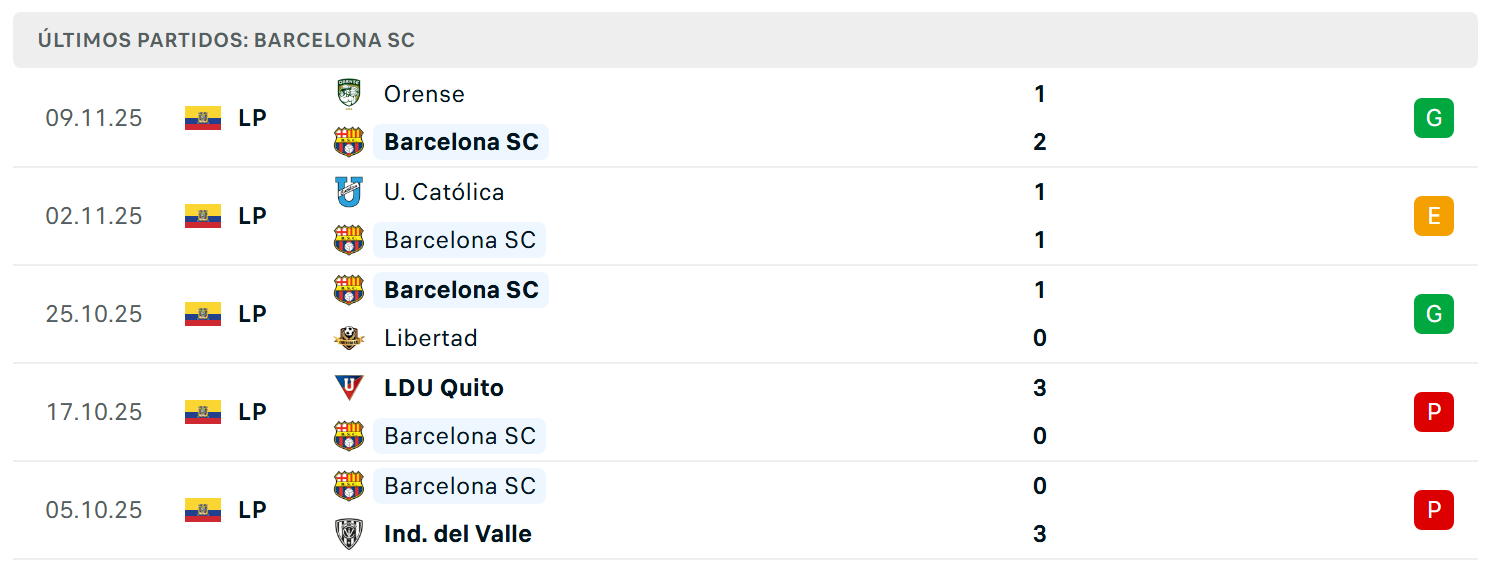Click the U. Católica crest icon
This screenshot has height=570, width=1494.
coord(348,192)
